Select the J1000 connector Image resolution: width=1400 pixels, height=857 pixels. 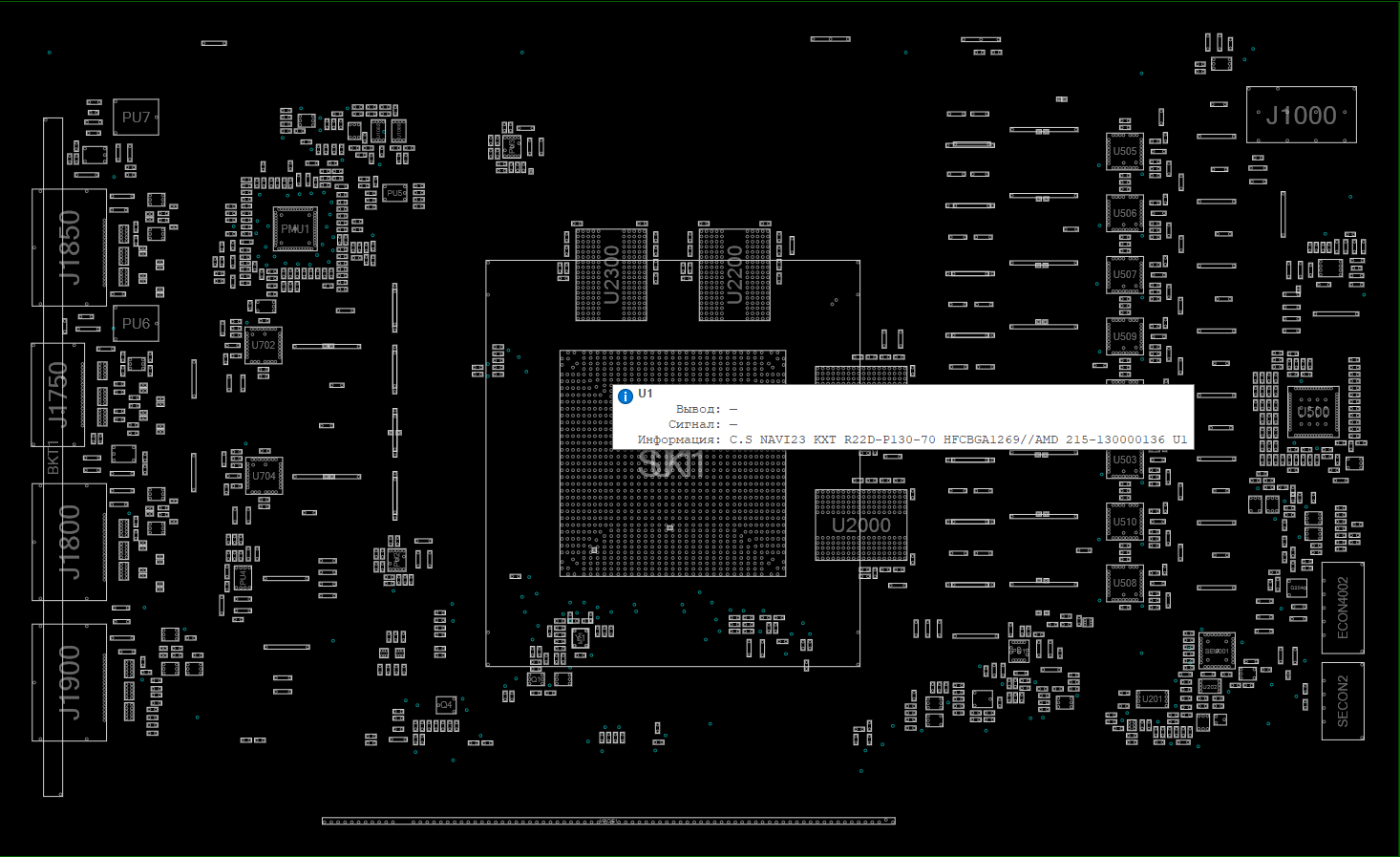point(1301,116)
